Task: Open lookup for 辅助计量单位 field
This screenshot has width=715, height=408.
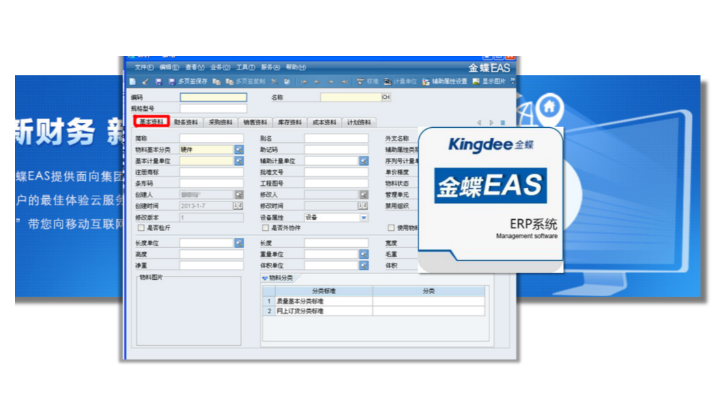Action: (x=363, y=161)
